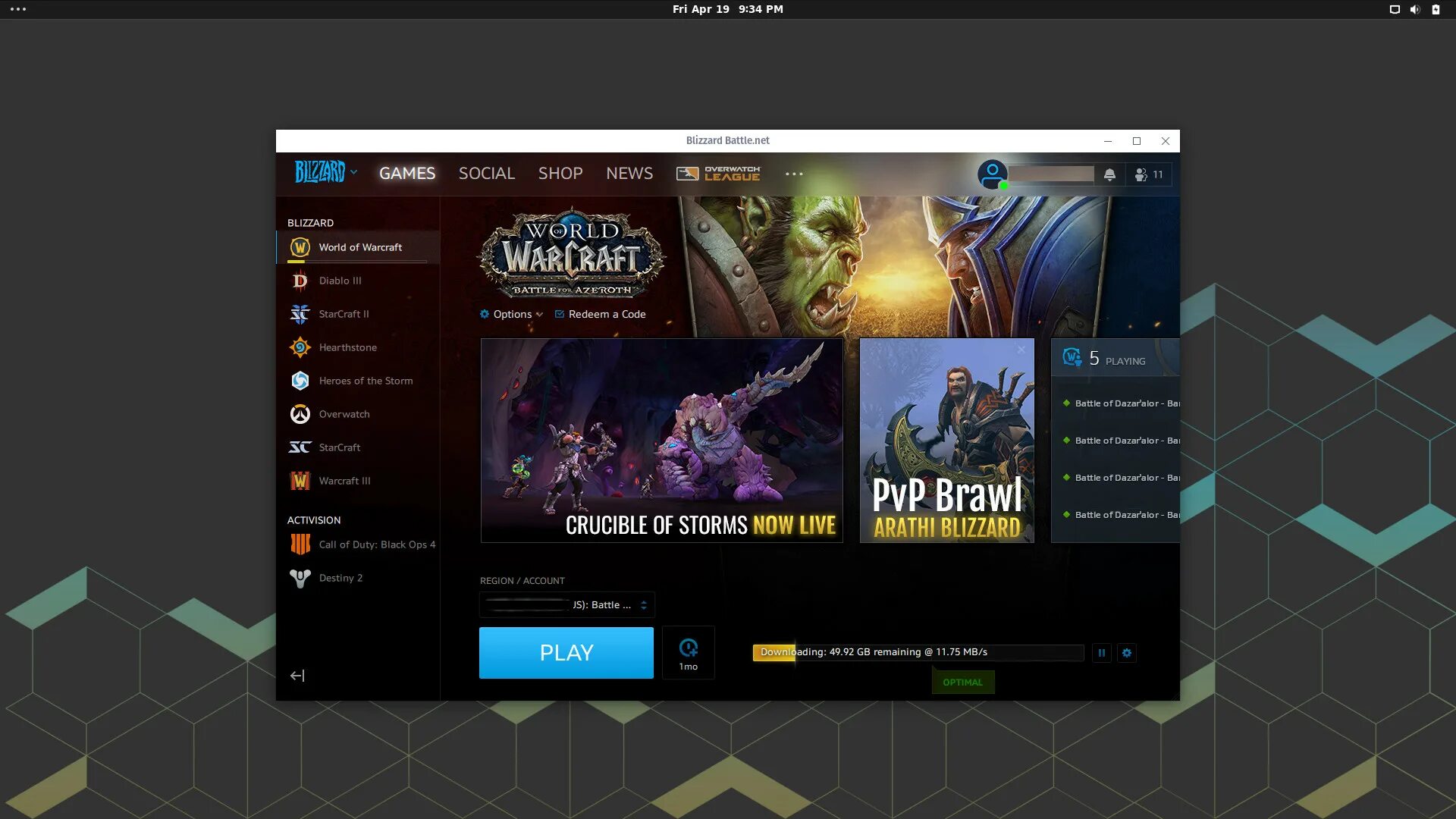Open the more options ellipsis in navbar
The height and width of the screenshot is (819, 1456).
pyautogui.click(x=794, y=174)
